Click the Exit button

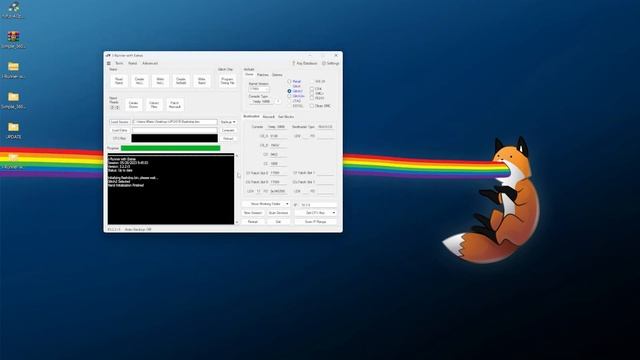pos(278,222)
